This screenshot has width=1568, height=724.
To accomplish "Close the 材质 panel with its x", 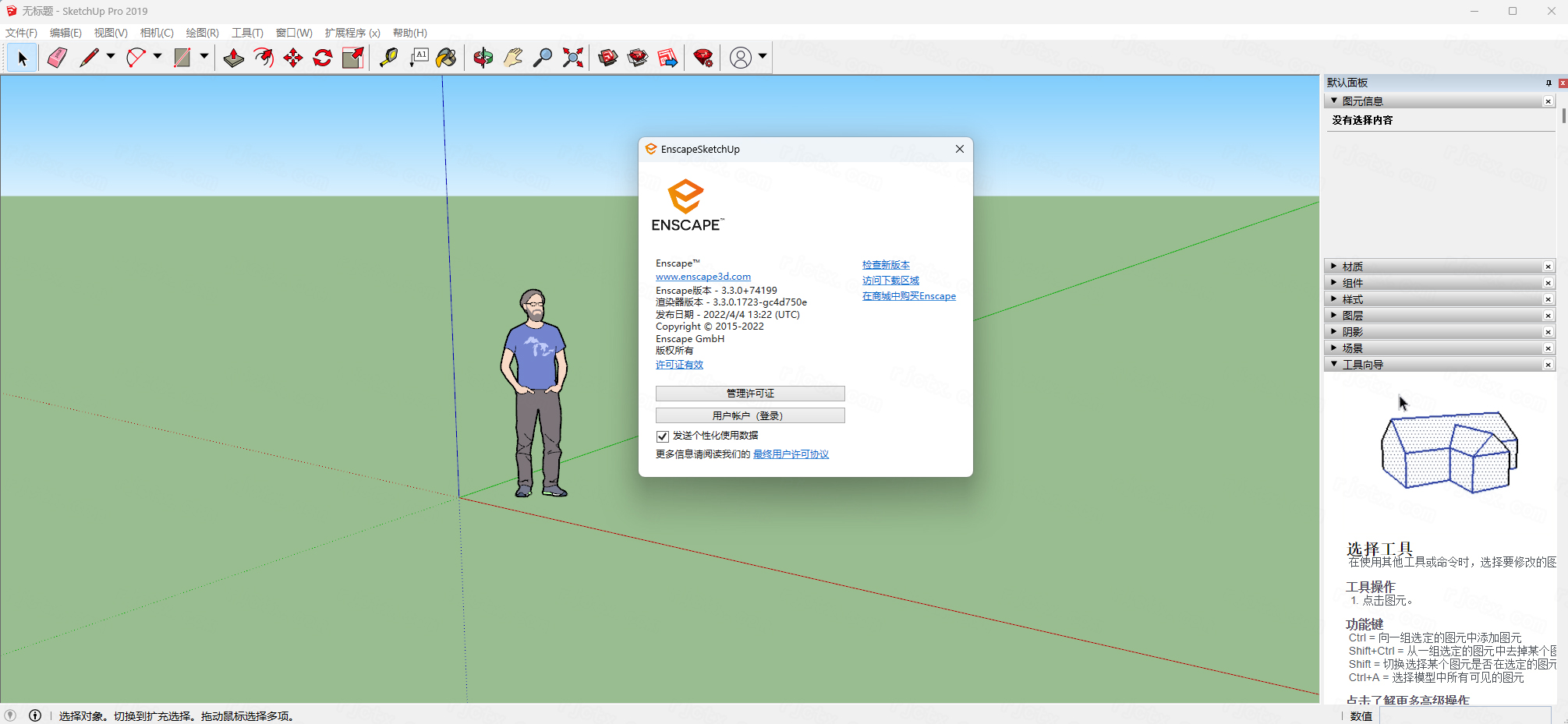I will pos(1549,267).
